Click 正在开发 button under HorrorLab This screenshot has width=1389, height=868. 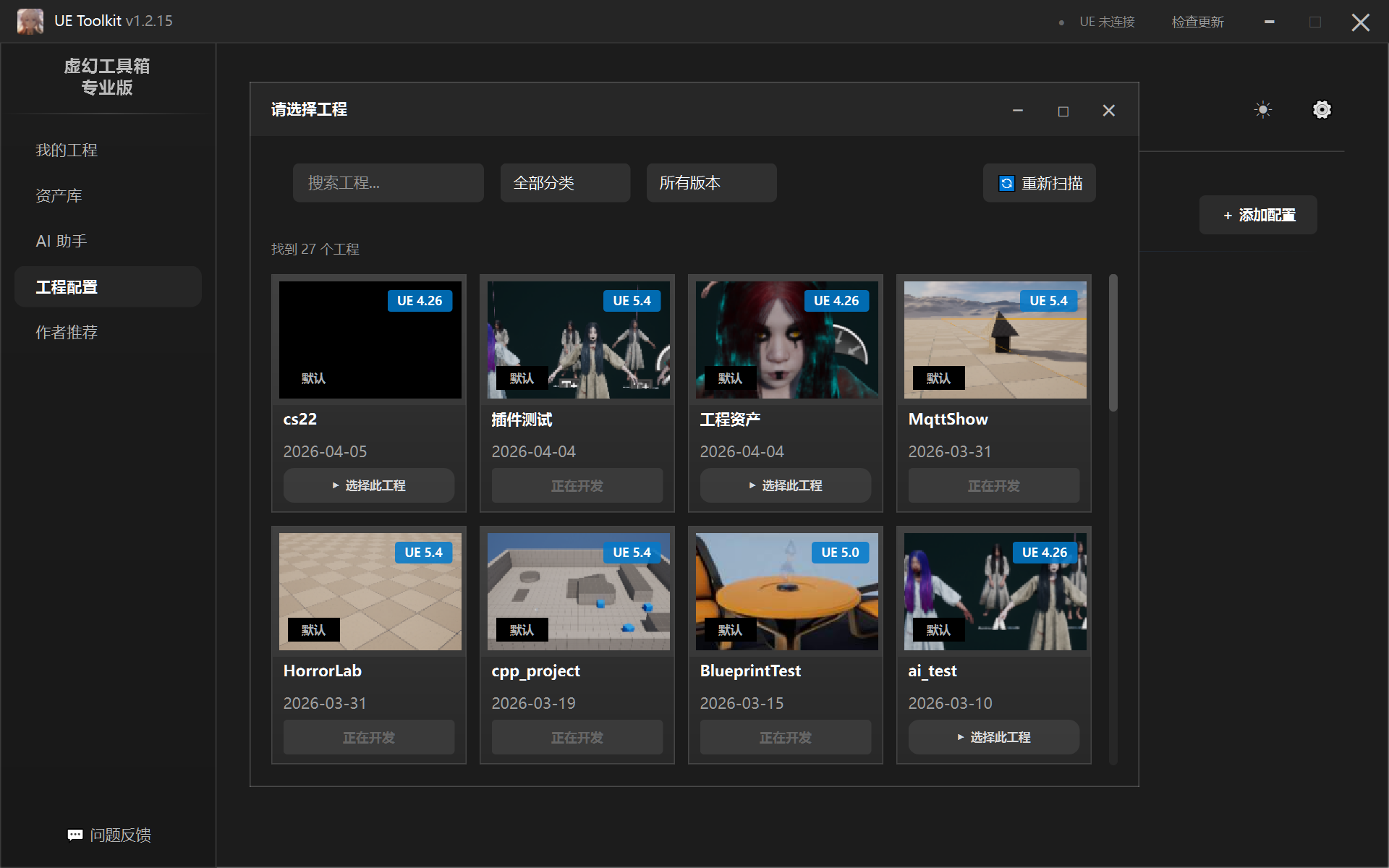pyautogui.click(x=369, y=737)
